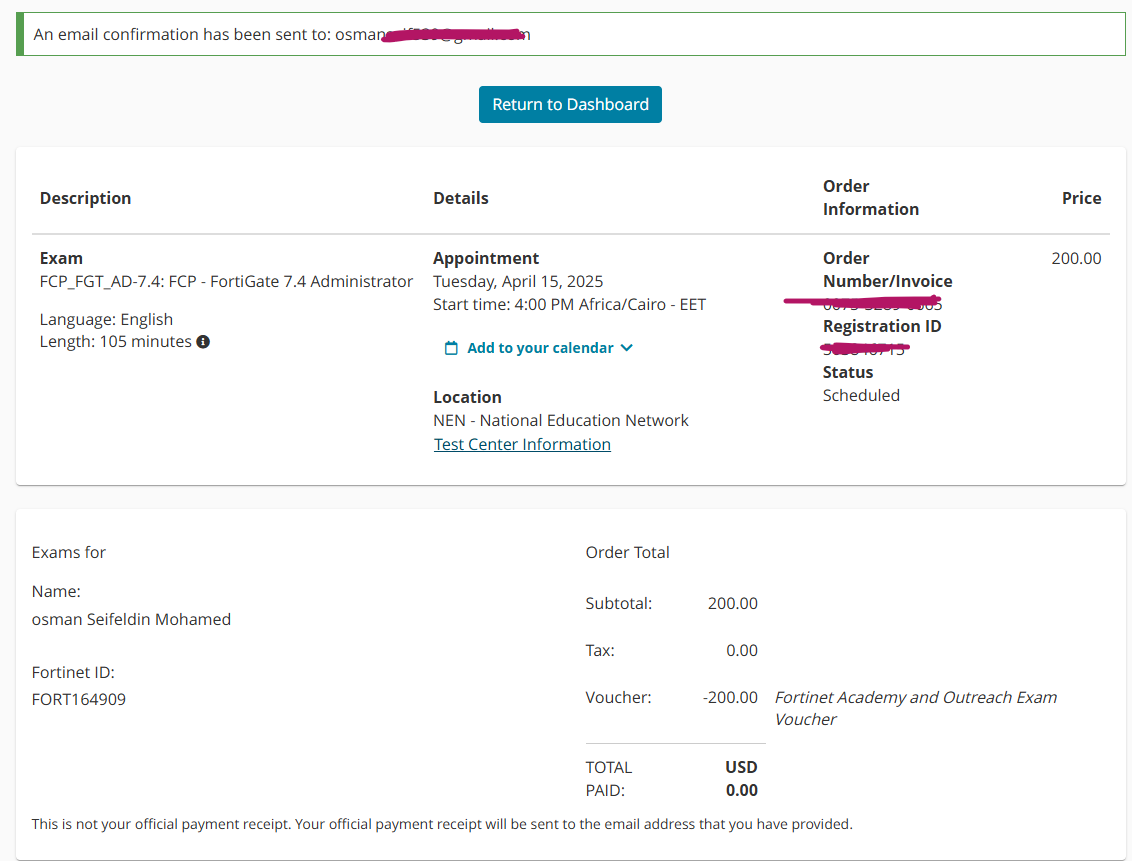Click the Start time 4:00 PM line
The height and width of the screenshot is (861, 1132).
[569, 305]
